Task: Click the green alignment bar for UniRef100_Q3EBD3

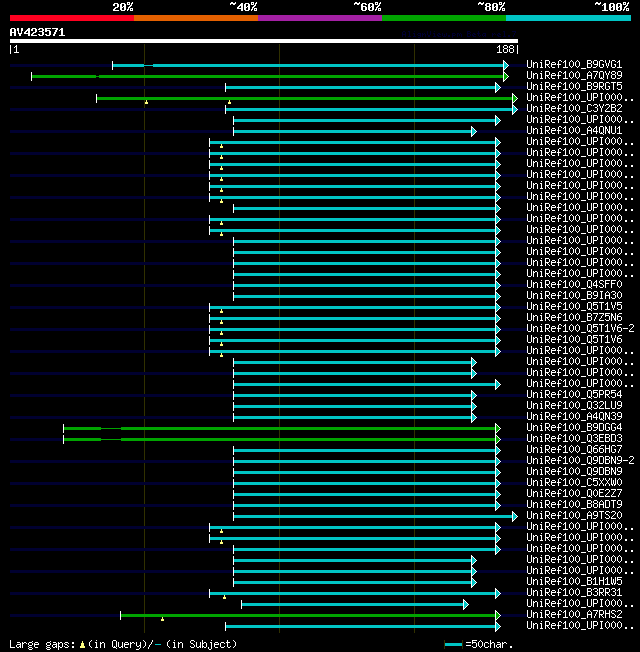Action: pos(282,440)
